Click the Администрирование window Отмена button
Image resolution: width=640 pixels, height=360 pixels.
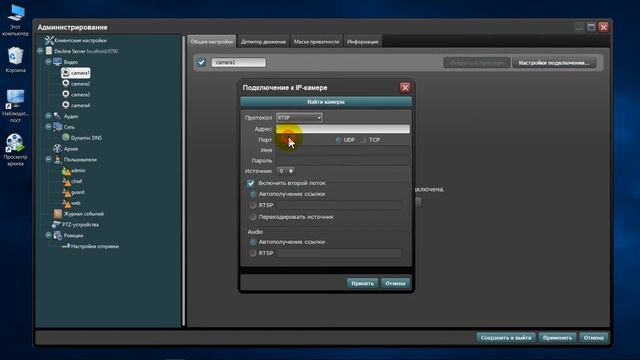click(x=593, y=338)
